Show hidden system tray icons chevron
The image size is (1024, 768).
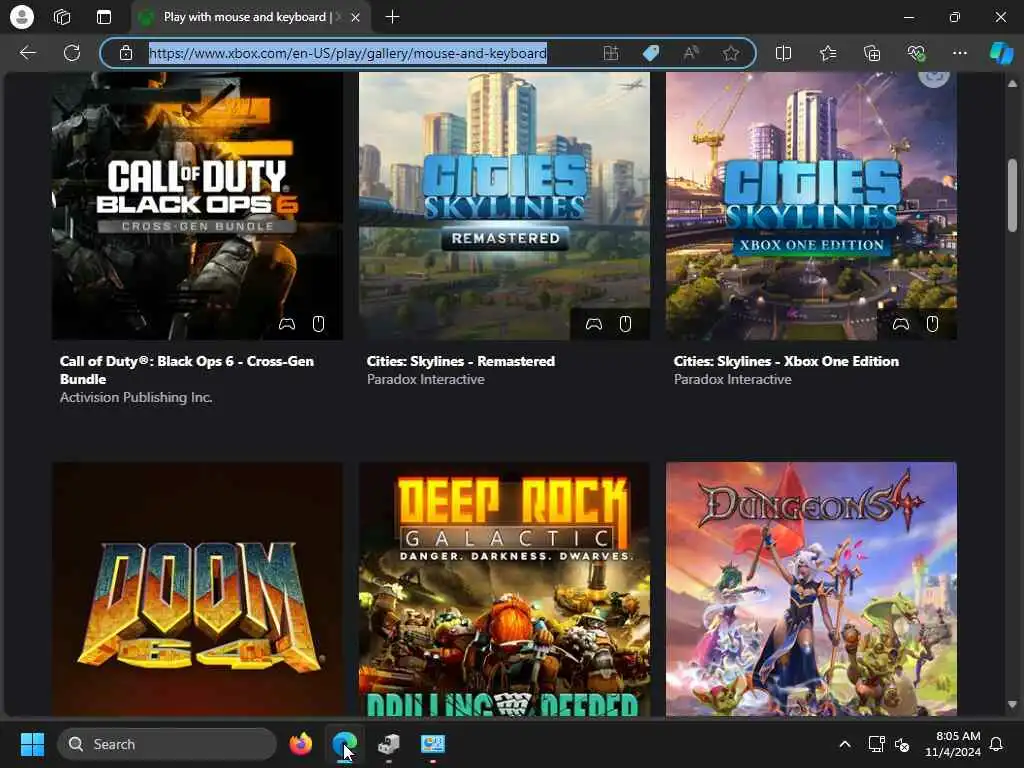(844, 744)
